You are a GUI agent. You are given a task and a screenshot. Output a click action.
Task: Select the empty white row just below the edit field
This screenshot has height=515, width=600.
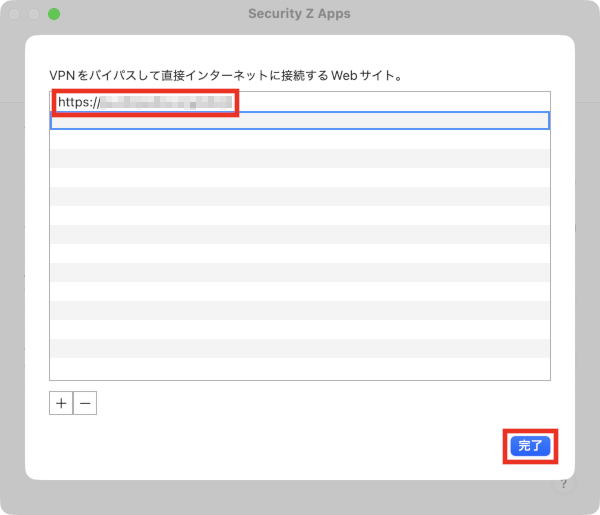click(300, 140)
